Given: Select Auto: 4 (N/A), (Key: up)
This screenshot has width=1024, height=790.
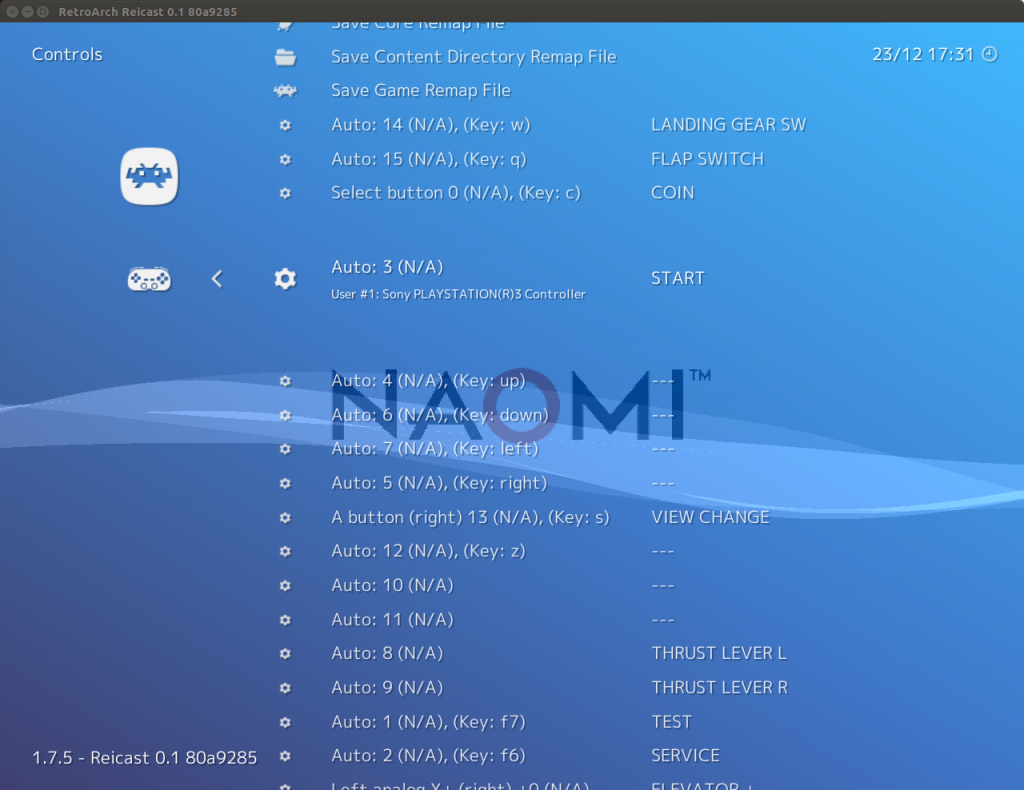Looking at the screenshot, I should coord(428,381).
